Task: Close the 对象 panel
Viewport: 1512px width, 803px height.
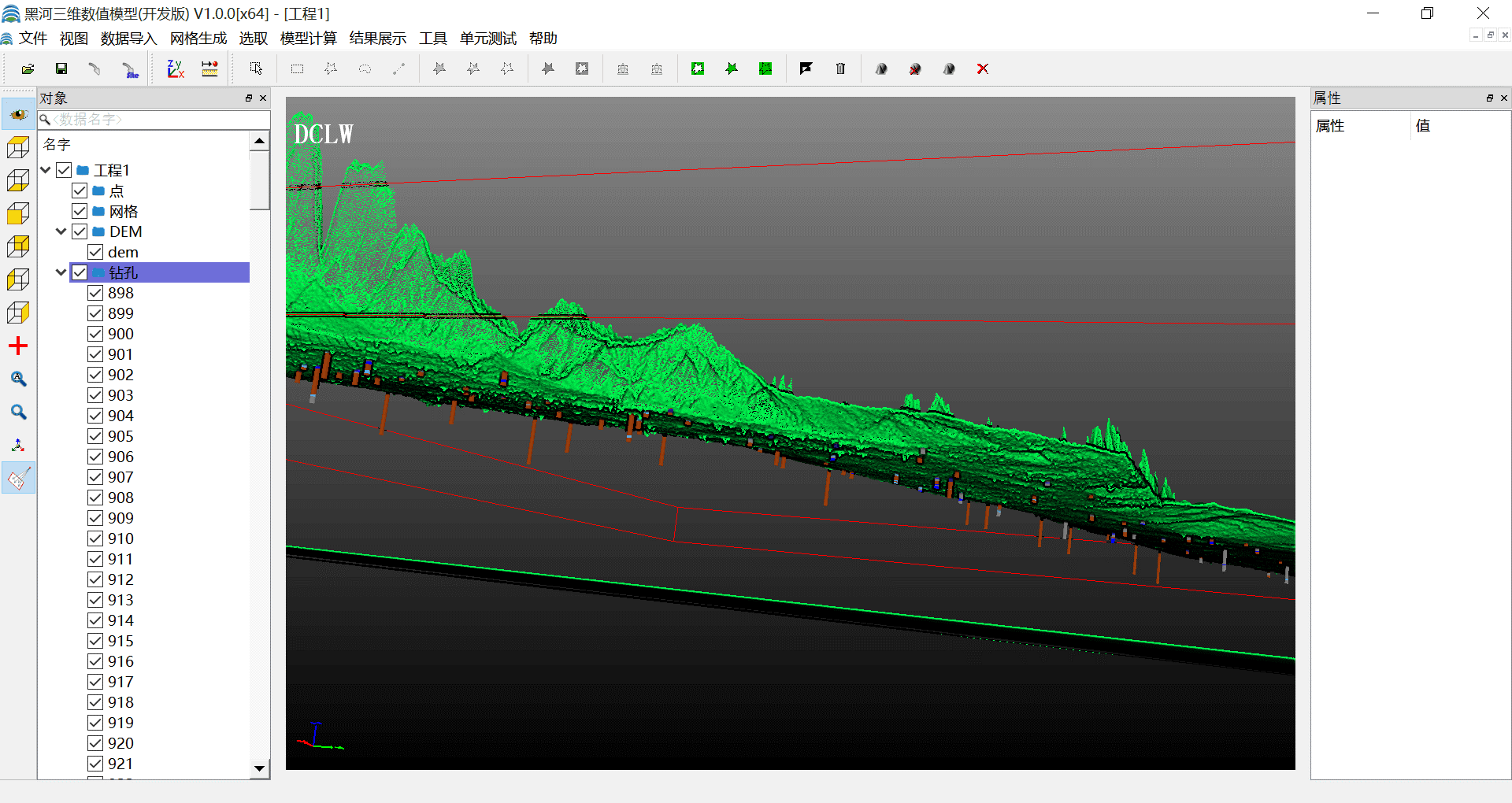Action: coord(263,98)
